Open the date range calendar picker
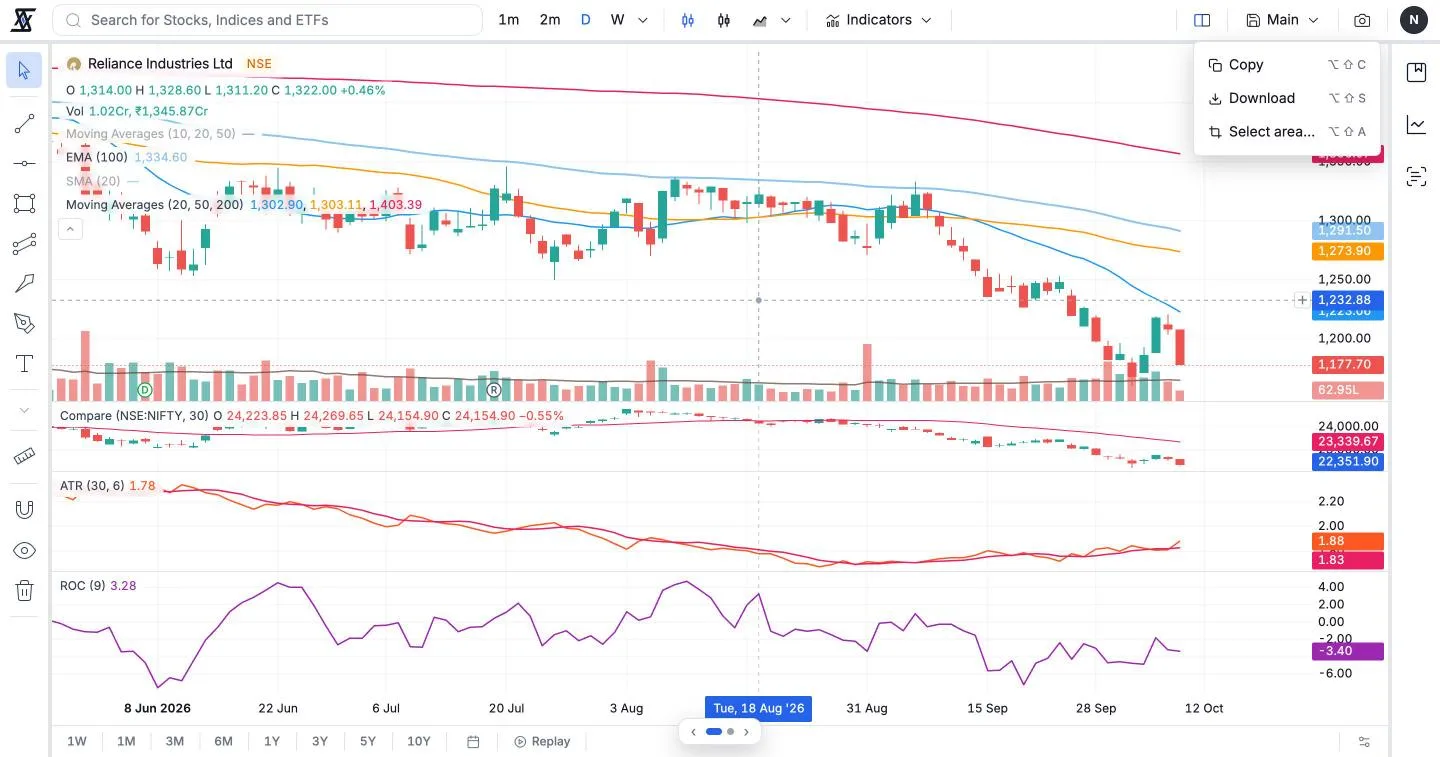 point(474,741)
